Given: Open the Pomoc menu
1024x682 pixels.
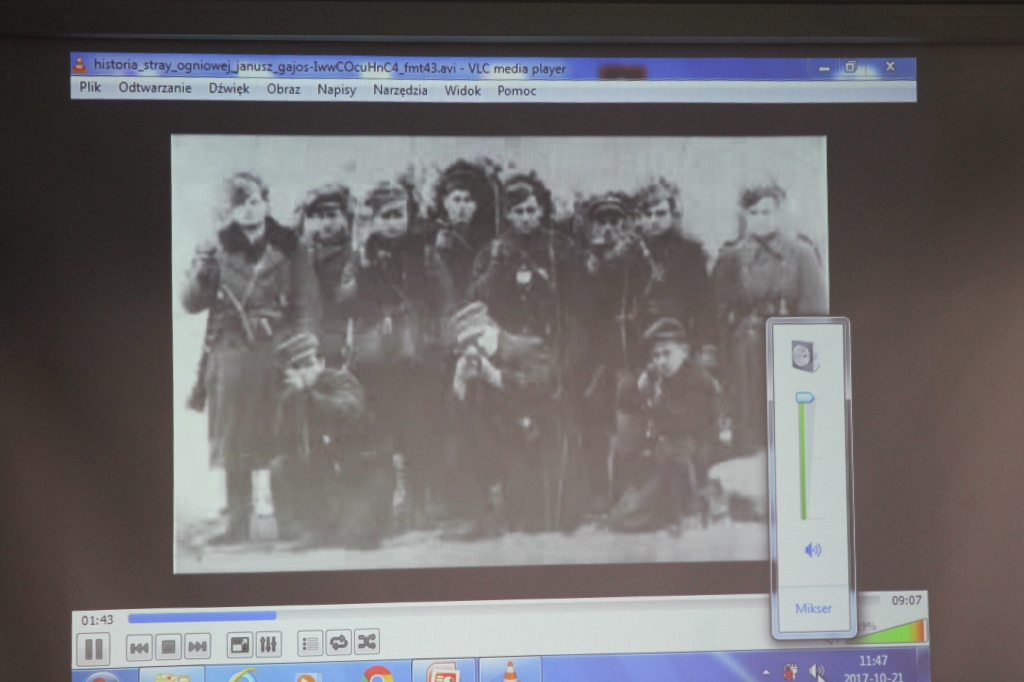Looking at the screenshot, I should coord(517,91).
